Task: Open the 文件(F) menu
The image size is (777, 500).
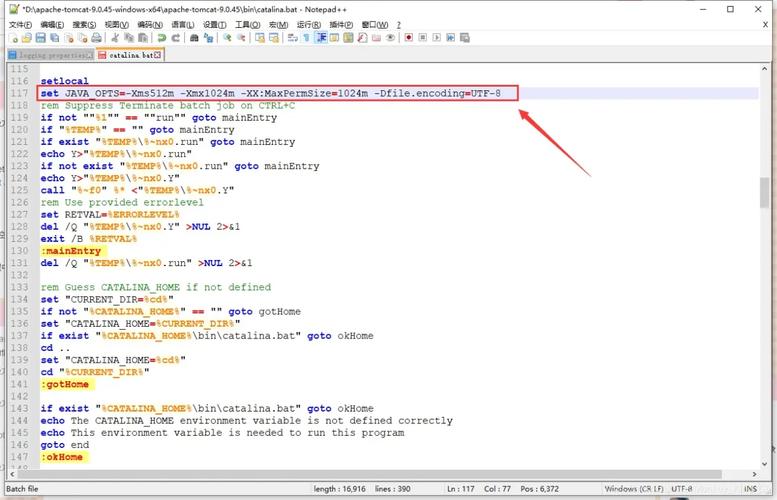Action: [20, 25]
